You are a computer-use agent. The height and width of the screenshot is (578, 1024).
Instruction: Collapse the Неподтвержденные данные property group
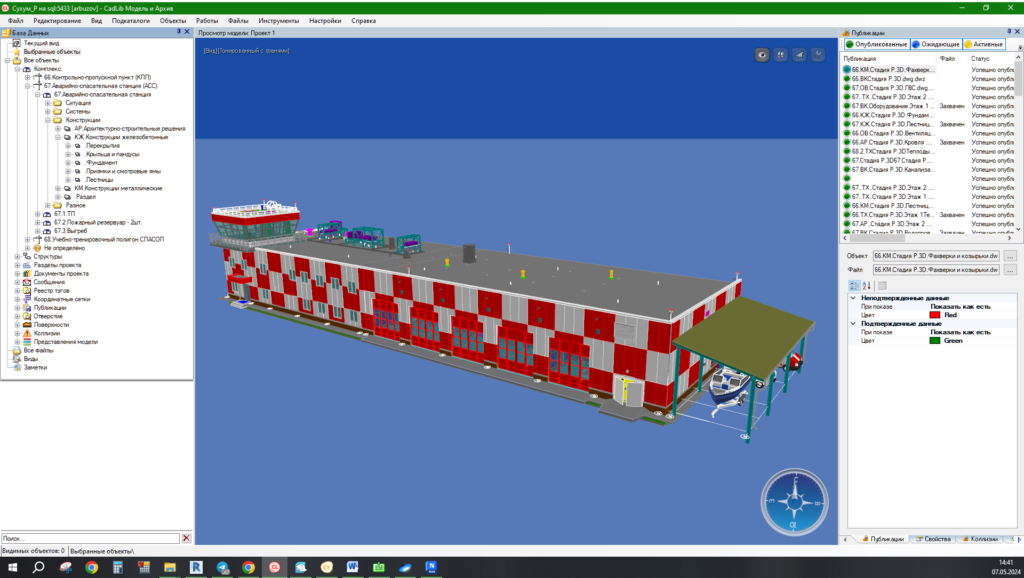tap(852, 297)
